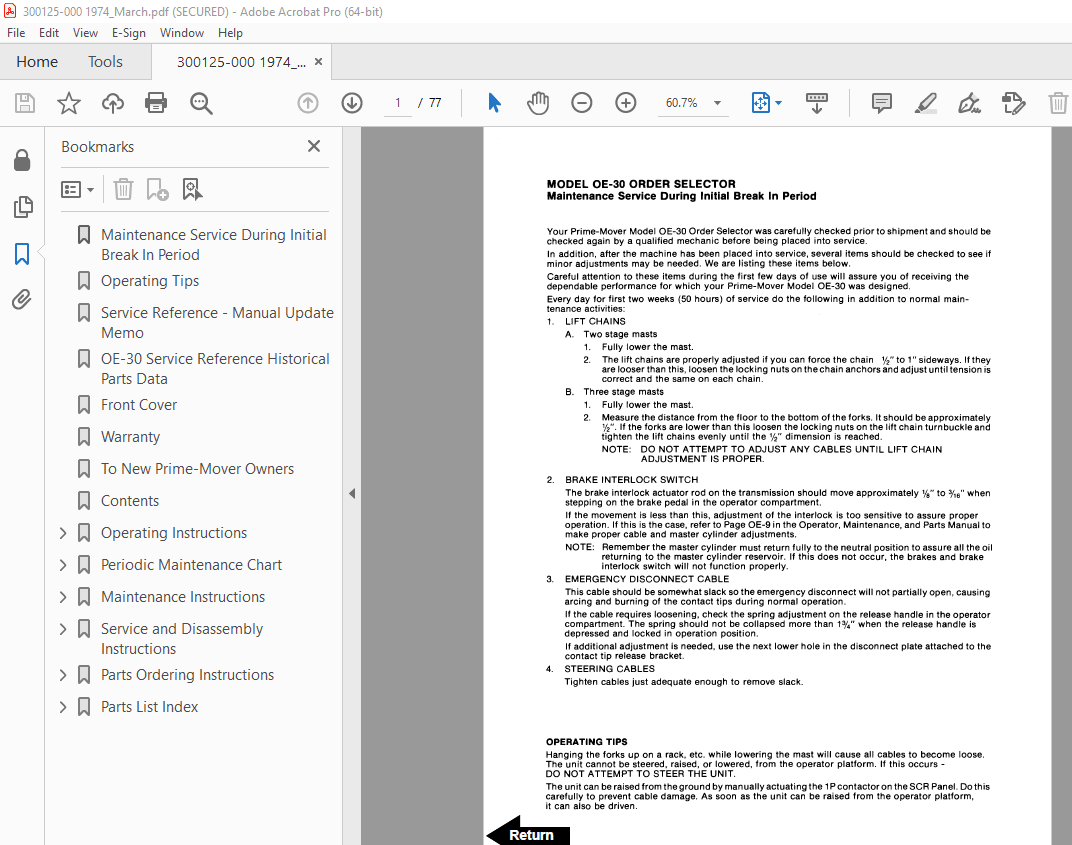Screen dimensions: 1072x845
Task: Switch to the Tools tab
Action: (x=105, y=61)
